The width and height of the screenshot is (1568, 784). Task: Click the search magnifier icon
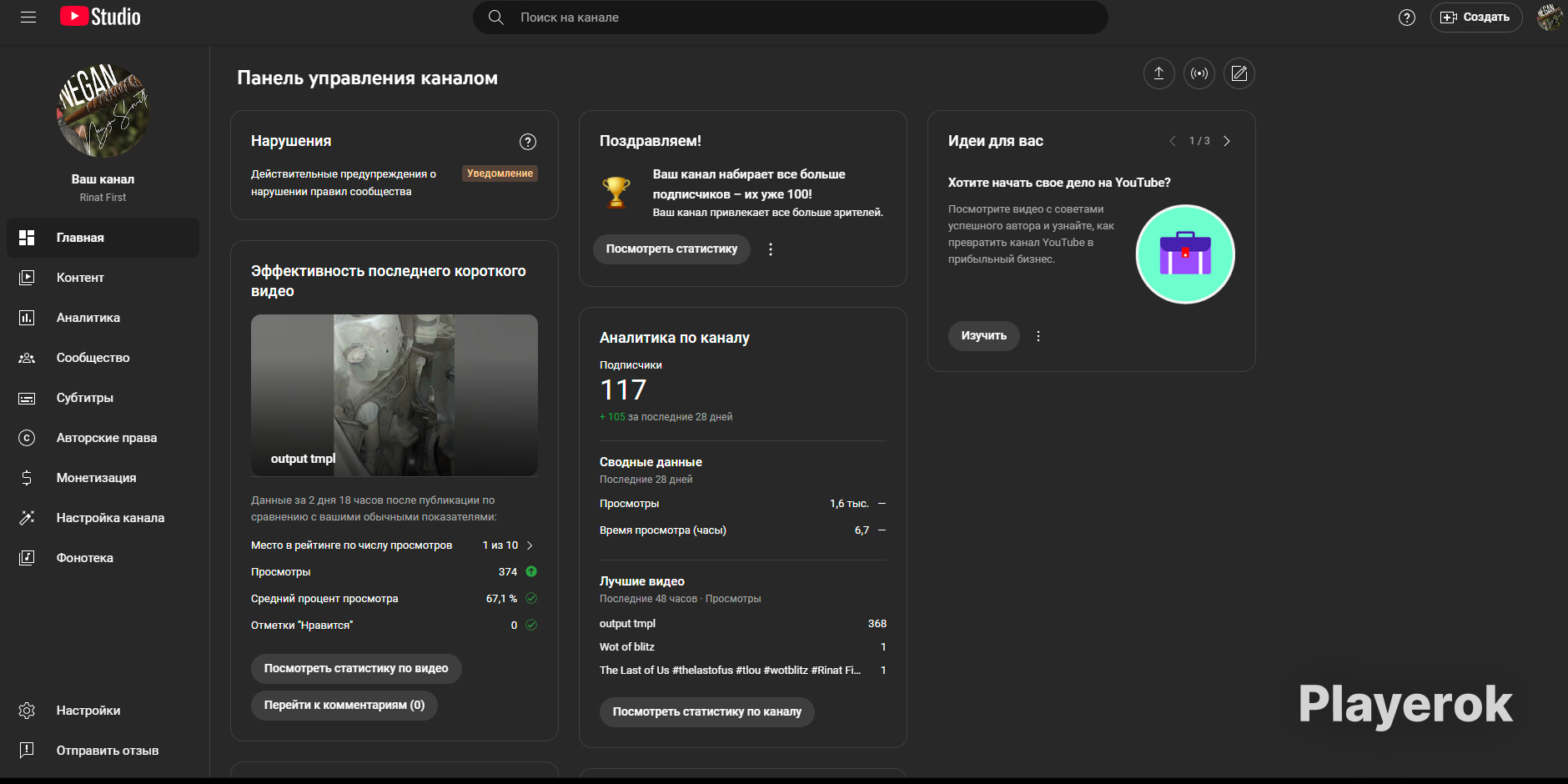coord(495,18)
